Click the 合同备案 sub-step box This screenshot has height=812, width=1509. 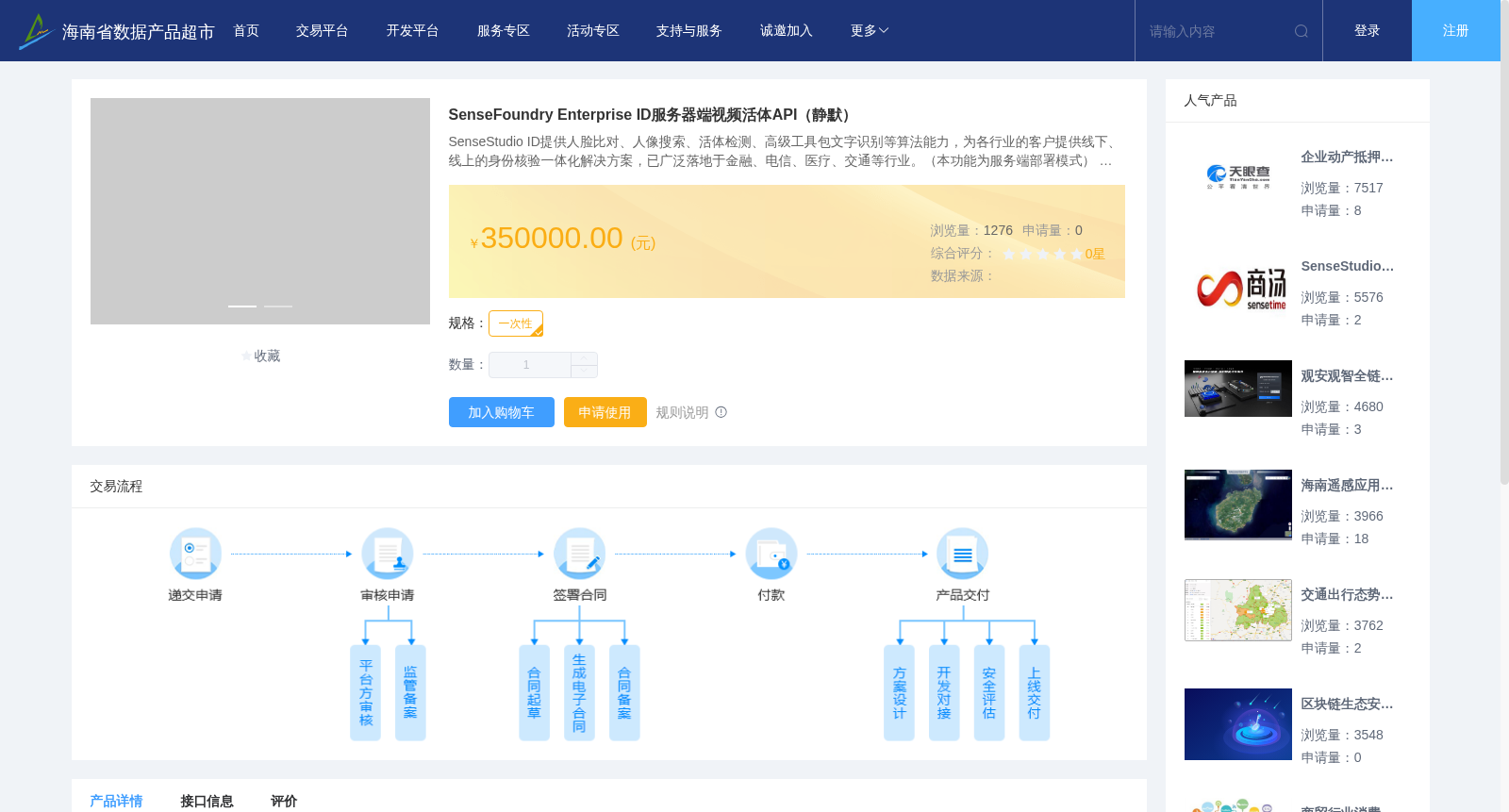[624, 692]
